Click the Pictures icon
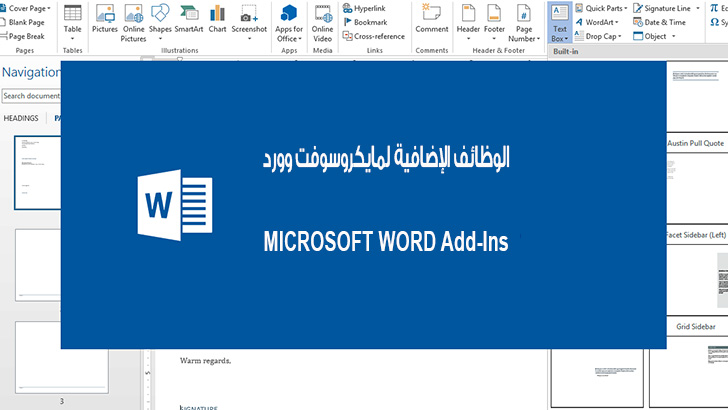The height and width of the screenshot is (410, 728). (104, 19)
